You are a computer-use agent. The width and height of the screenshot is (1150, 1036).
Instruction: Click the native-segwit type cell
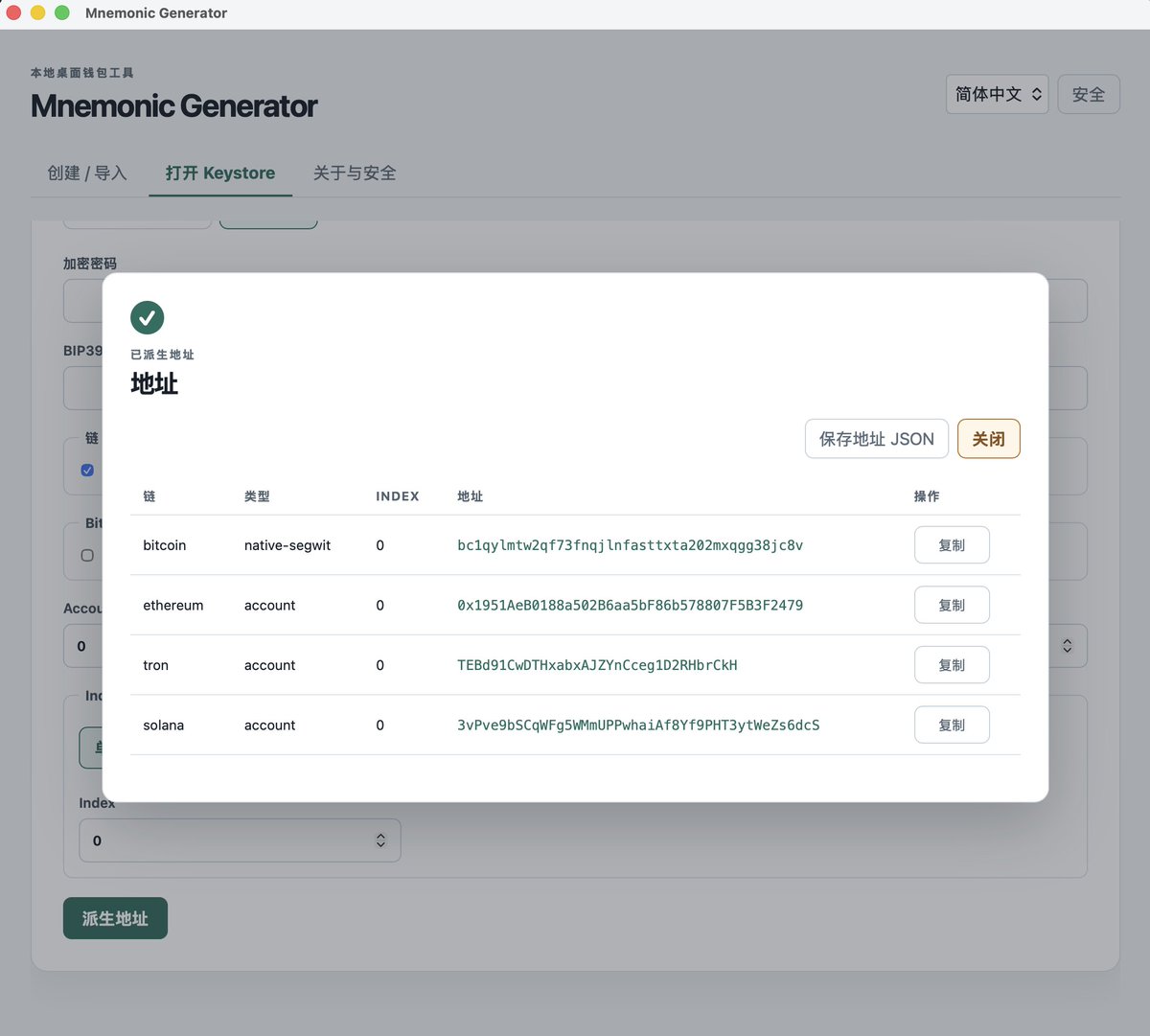click(287, 545)
